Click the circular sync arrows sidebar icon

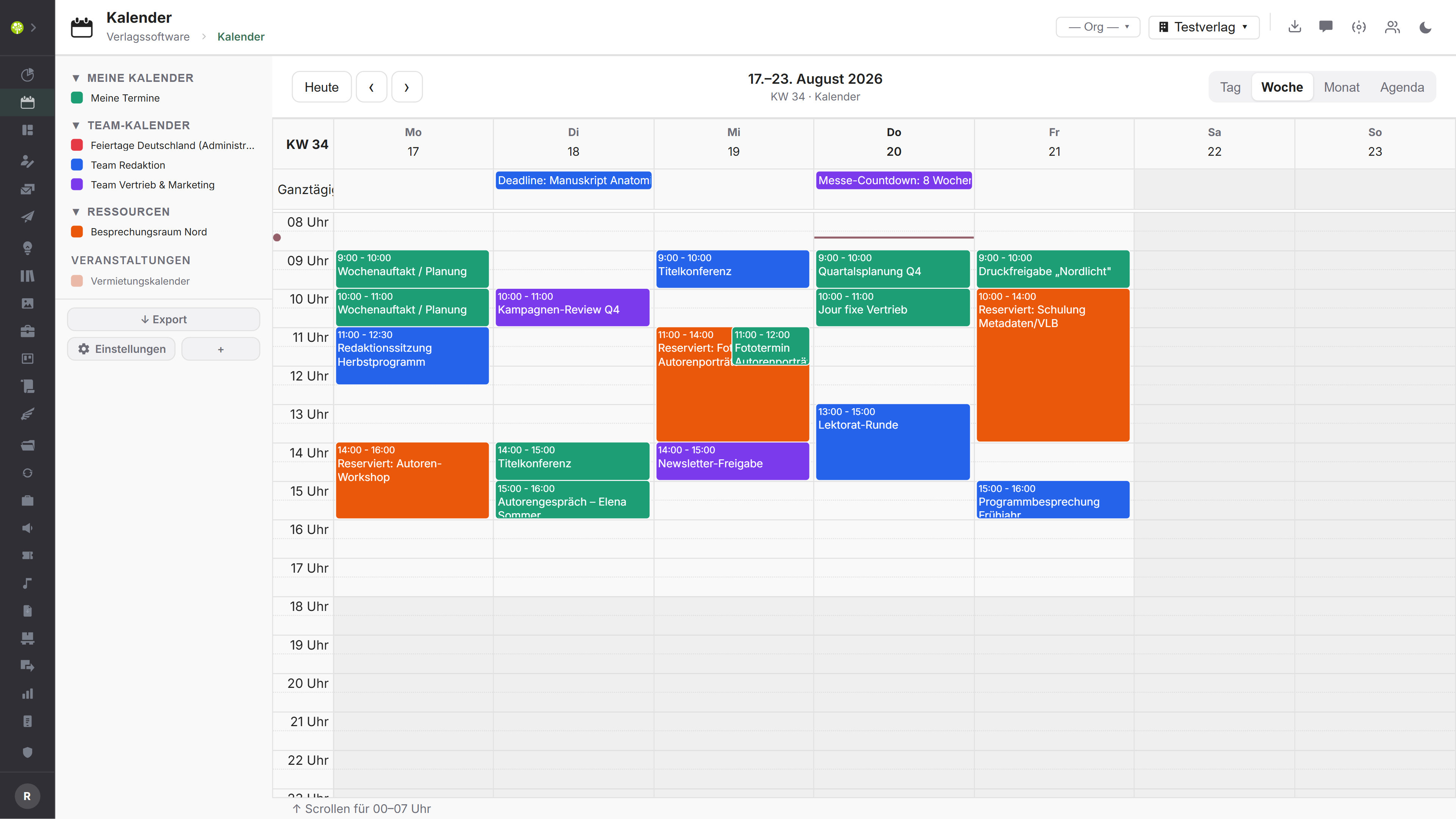tap(27, 473)
